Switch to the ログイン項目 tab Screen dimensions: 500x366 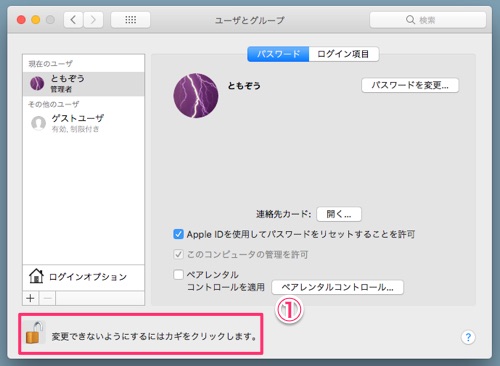point(344,54)
